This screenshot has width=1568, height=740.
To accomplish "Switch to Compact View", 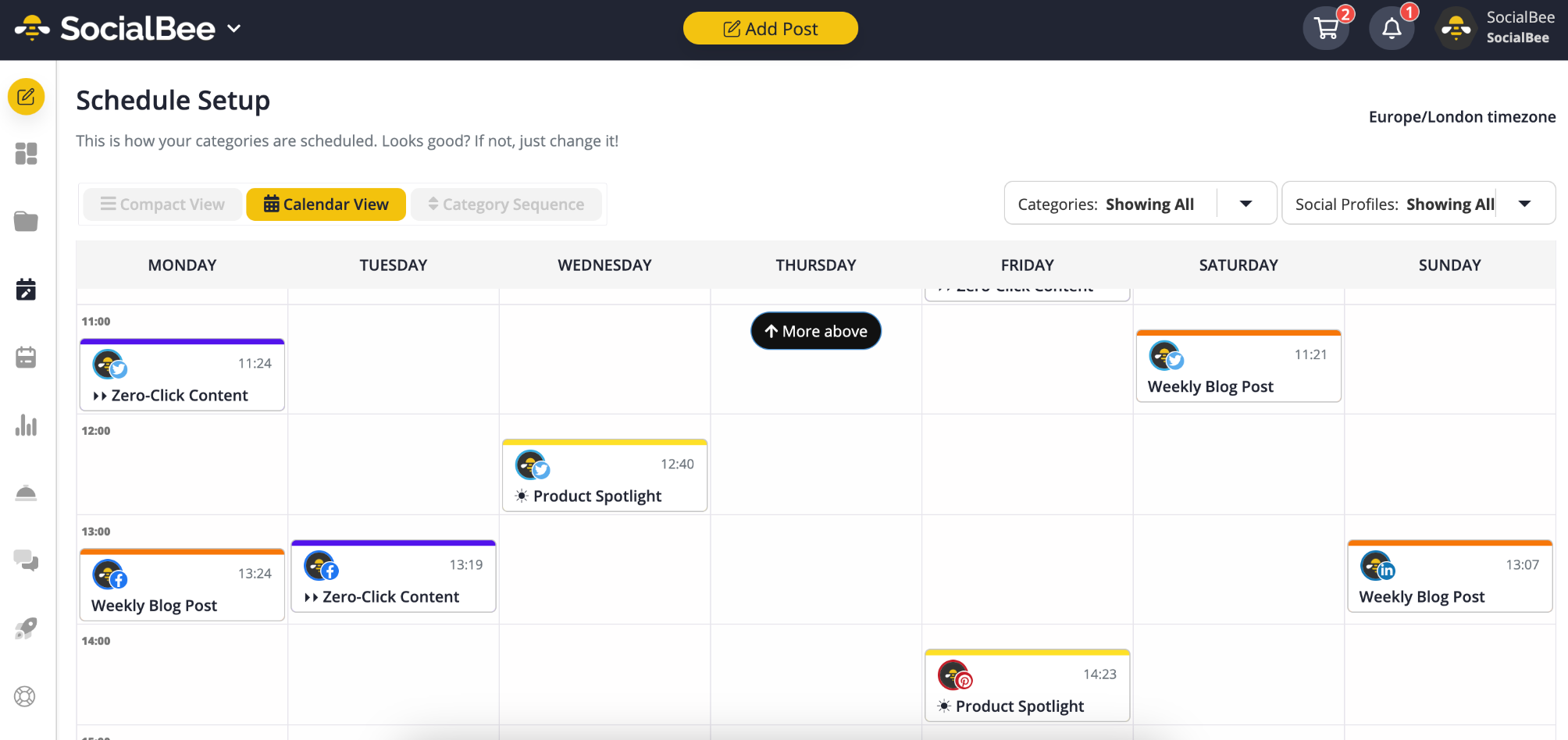I will click(162, 205).
